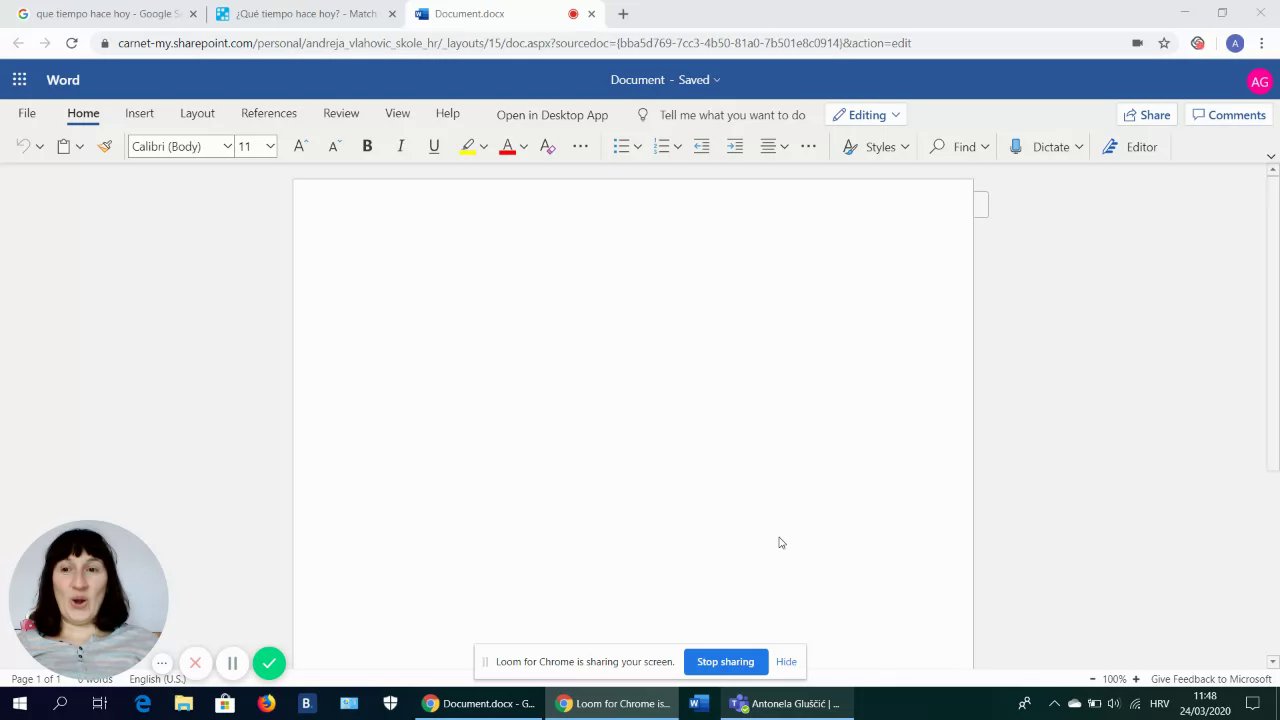1280x720 pixels.
Task: Click the Find magnifier button
Action: (x=952, y=147)
